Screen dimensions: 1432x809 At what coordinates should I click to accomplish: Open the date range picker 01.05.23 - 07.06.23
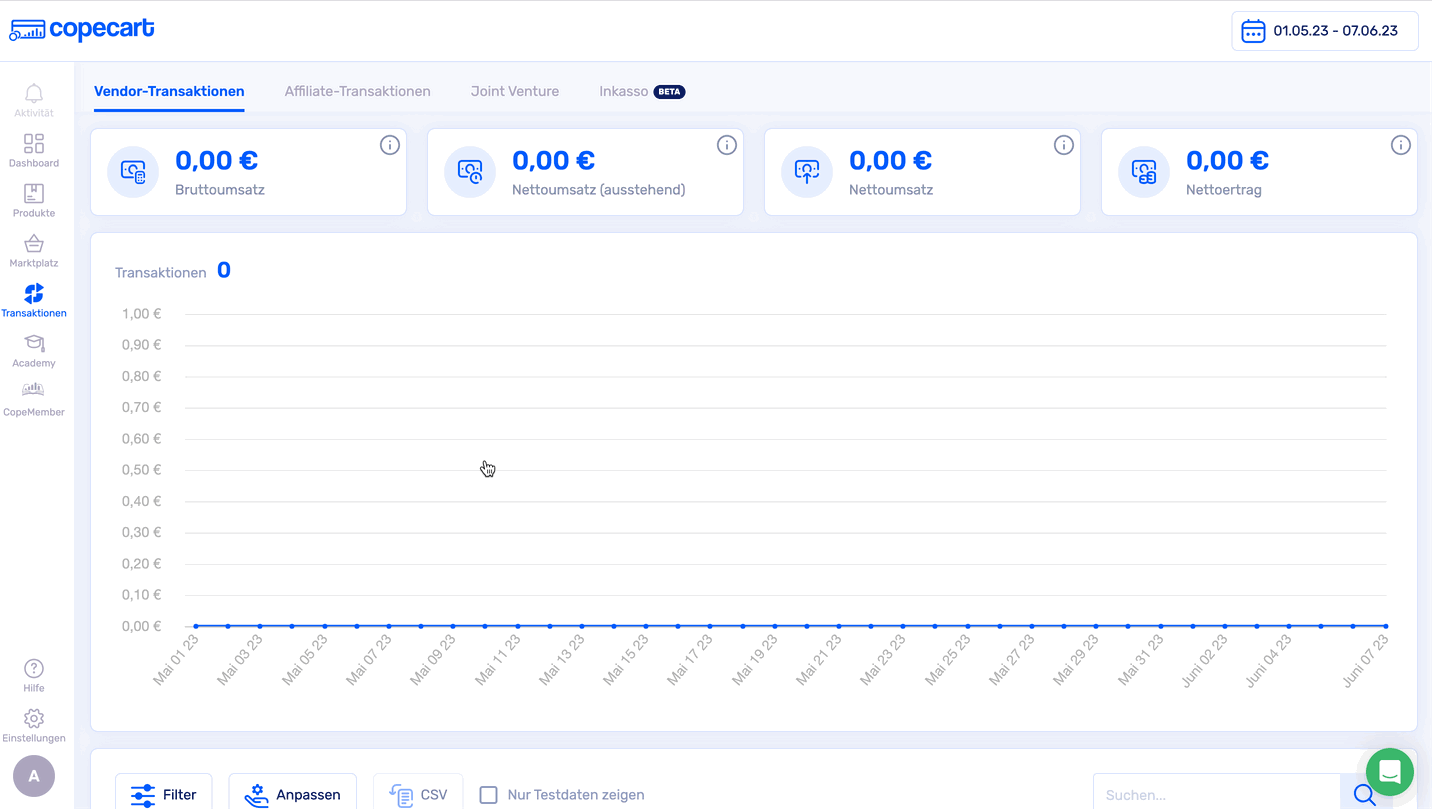point(1324,31)
